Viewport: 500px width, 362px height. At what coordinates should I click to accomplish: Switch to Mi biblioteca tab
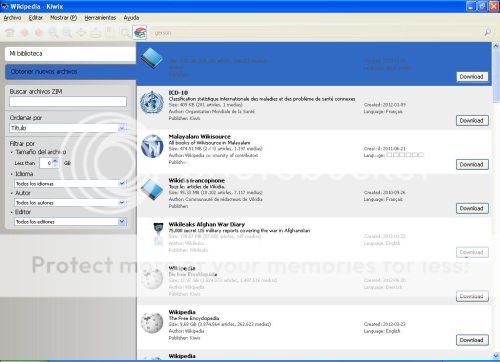click(70, 54)
